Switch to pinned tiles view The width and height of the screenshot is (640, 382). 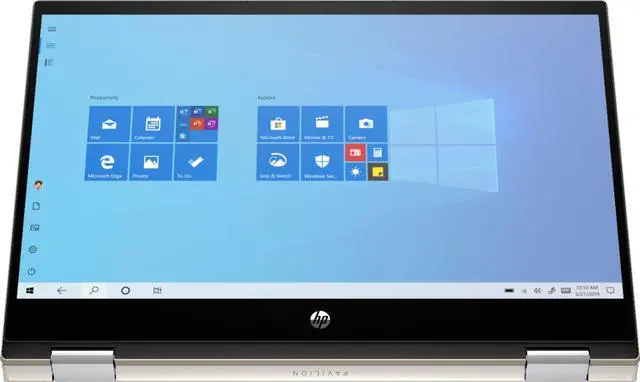pos(51,45)
